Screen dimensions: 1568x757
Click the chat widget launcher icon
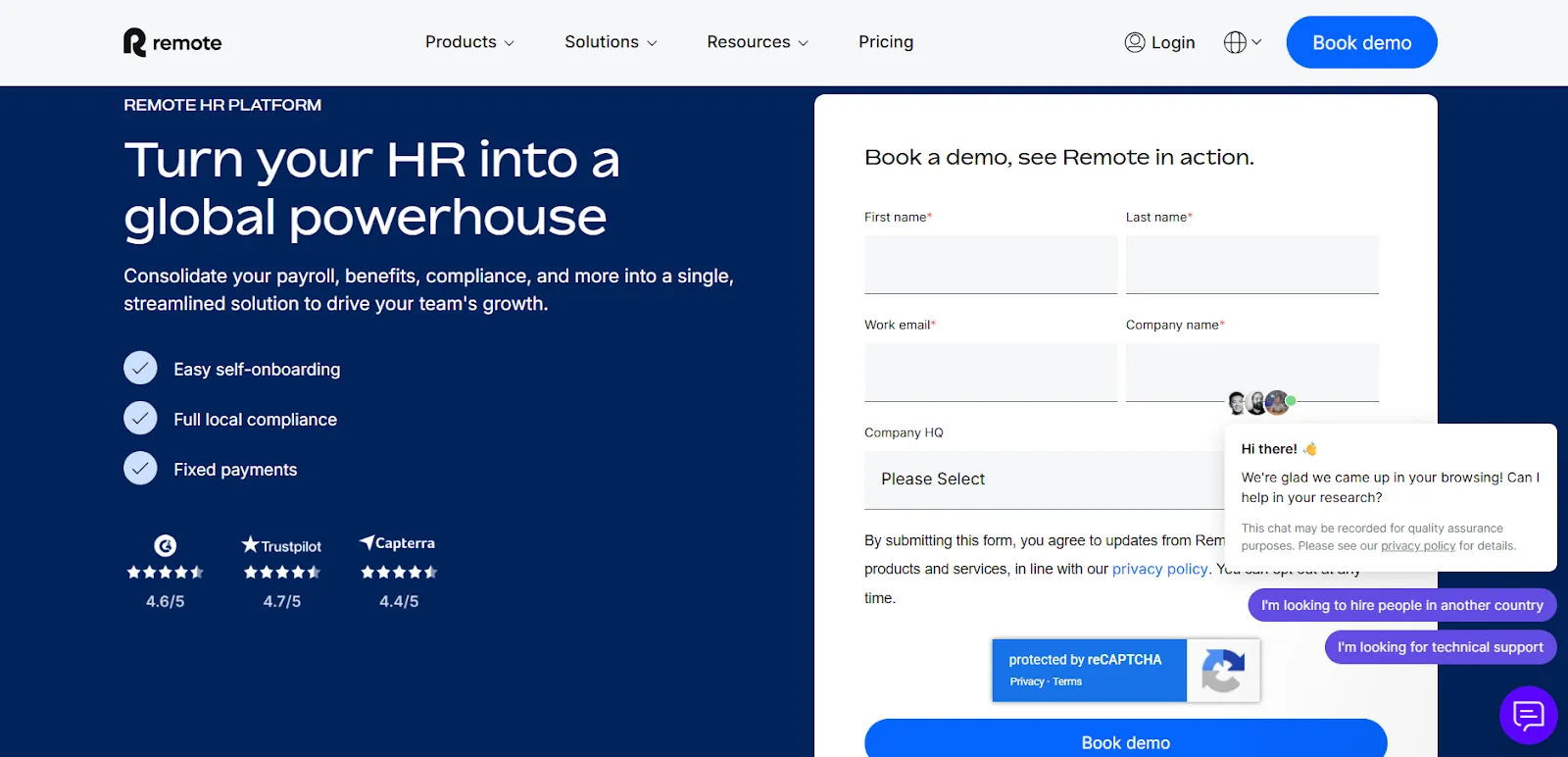click(1528, 715)
